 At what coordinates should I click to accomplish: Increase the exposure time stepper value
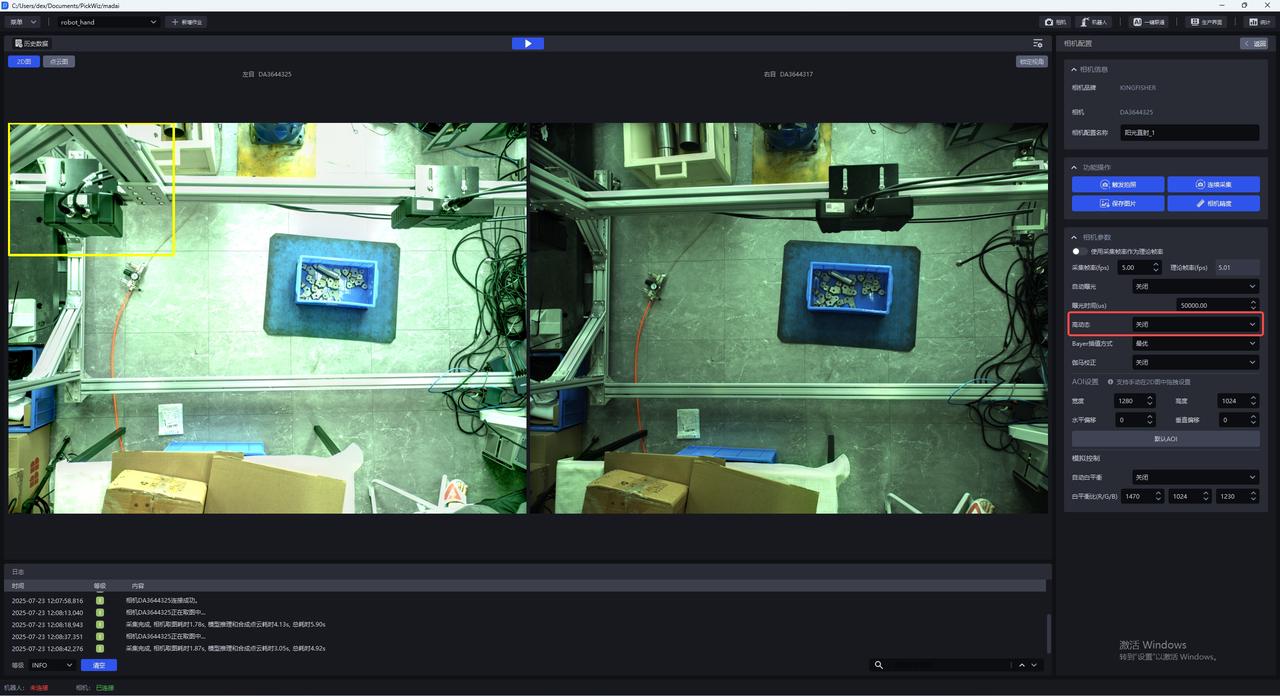click(x=1254, y=302)
